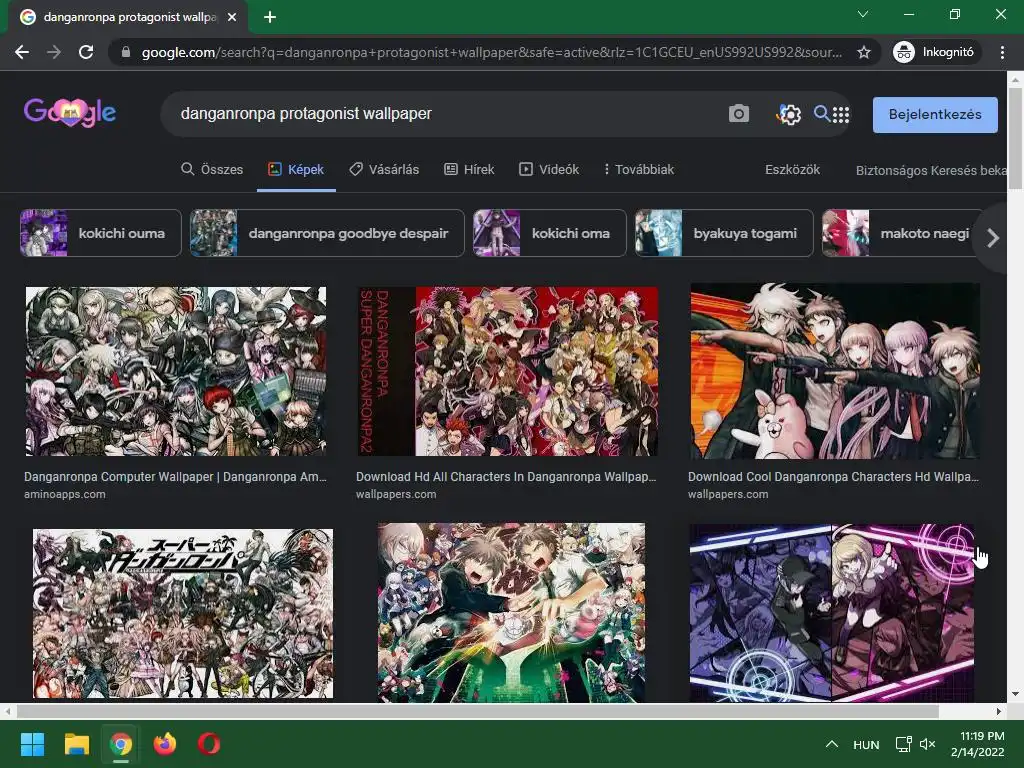Launch Opera from the taskbar

209,744
